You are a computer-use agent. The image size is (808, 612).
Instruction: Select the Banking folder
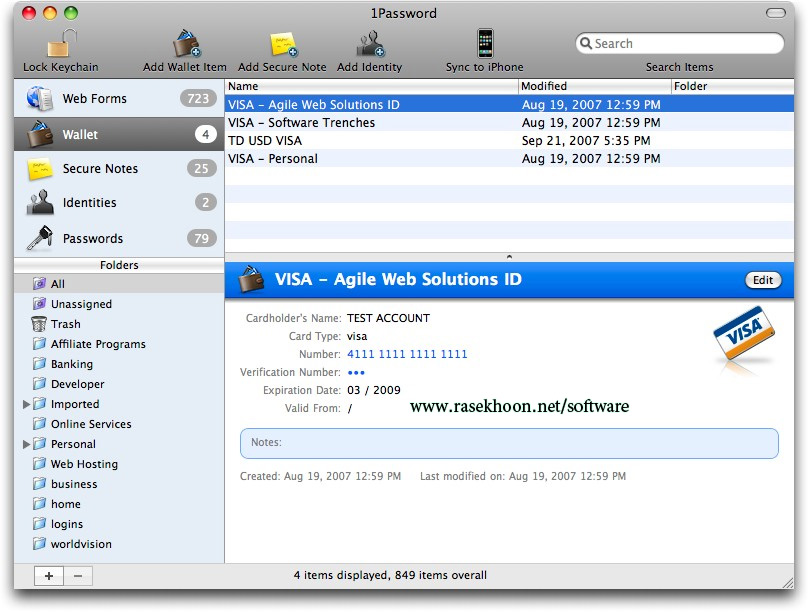click(x=119, y=364)
